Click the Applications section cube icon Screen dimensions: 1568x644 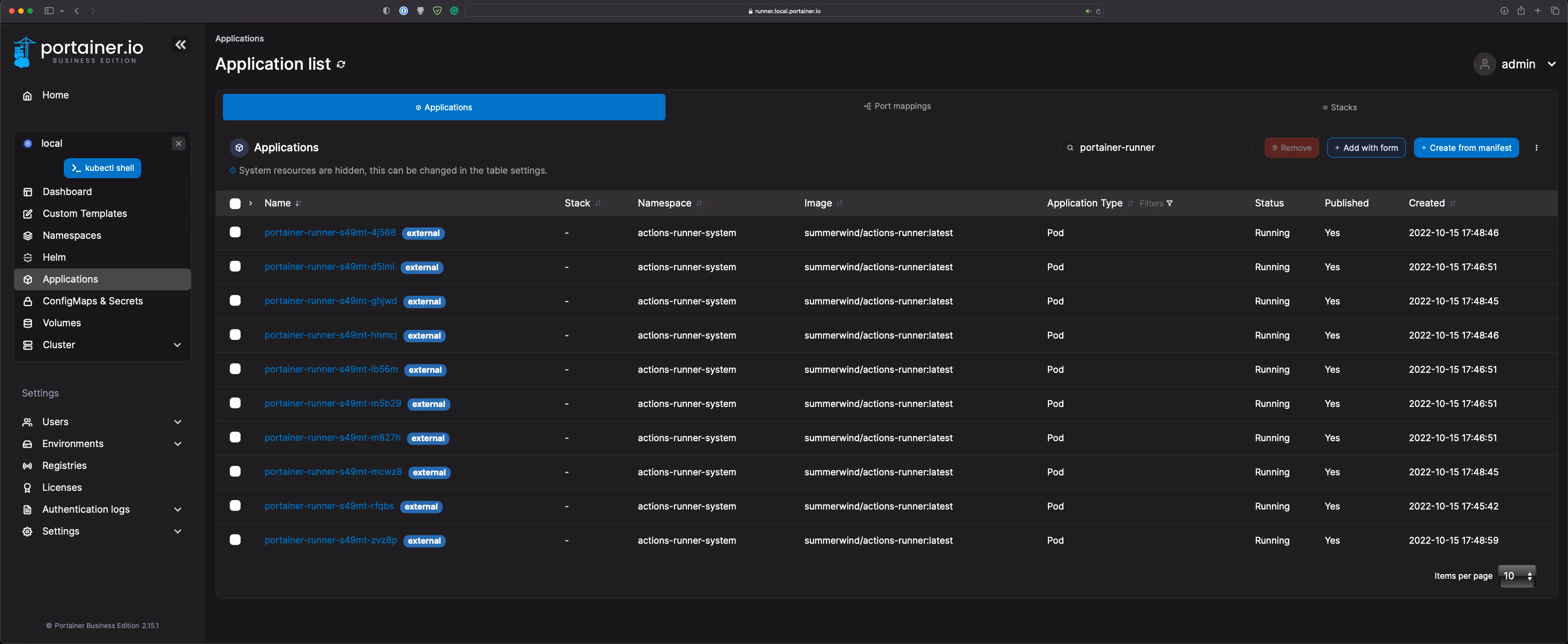[x=239, y=148]
